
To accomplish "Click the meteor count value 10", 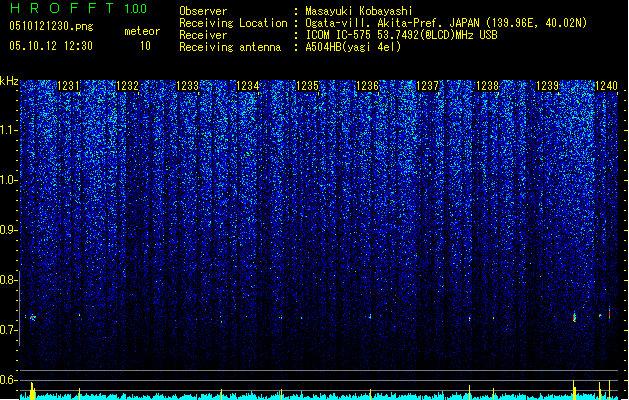I will pyautogui.click(x=145, y=46).
